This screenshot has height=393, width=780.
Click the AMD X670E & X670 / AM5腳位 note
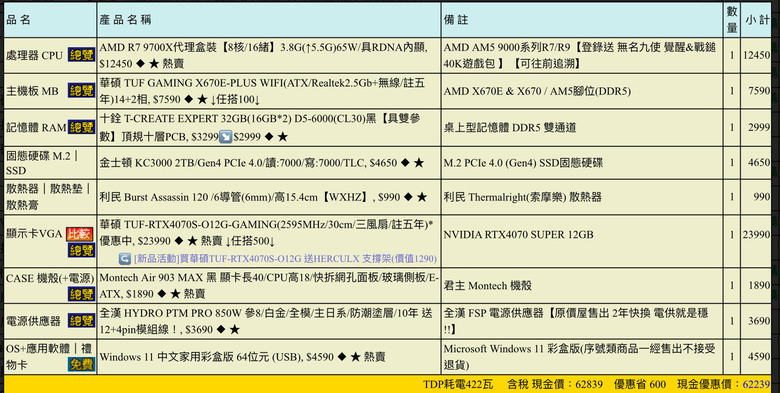pos(537,91)
